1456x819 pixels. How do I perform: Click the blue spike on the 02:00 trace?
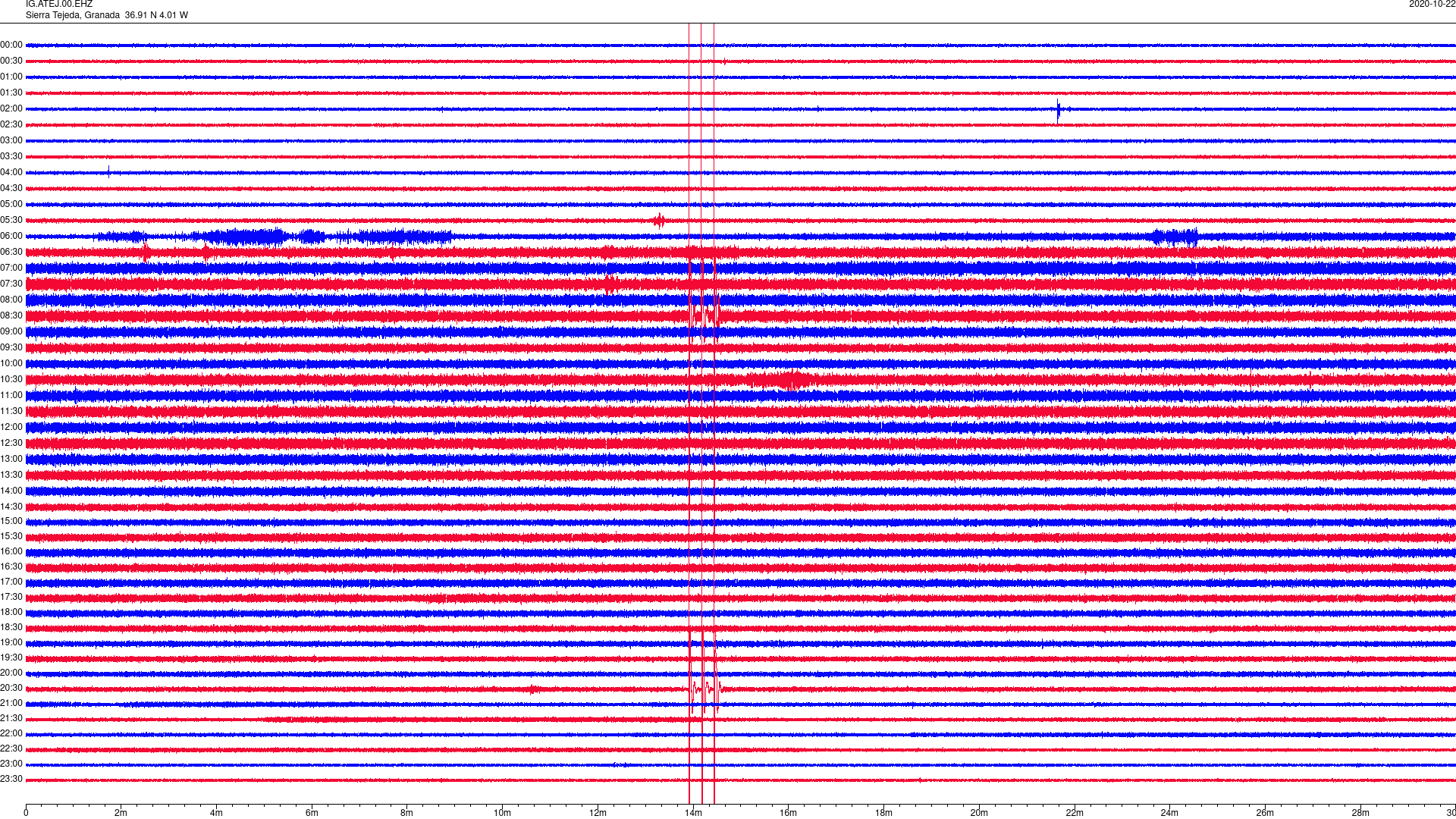[1059, 110]
